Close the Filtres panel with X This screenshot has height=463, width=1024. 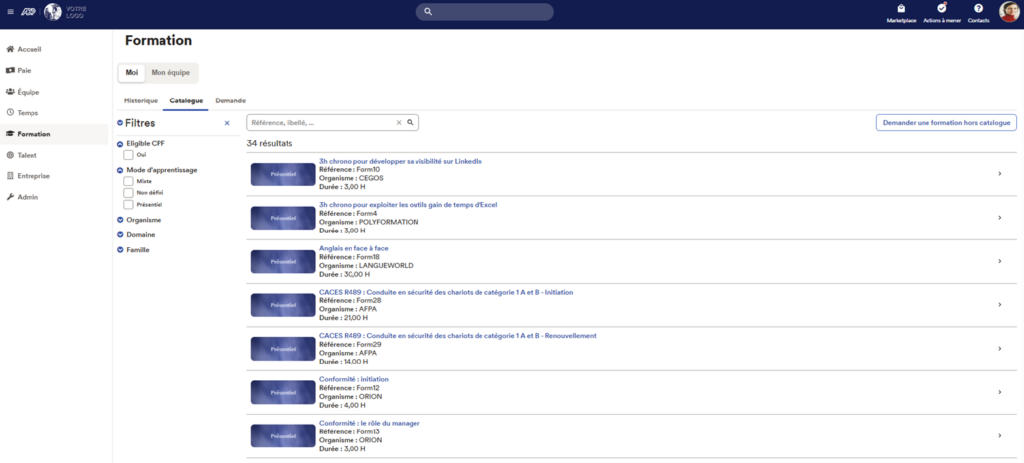click(x=227, y=123)
